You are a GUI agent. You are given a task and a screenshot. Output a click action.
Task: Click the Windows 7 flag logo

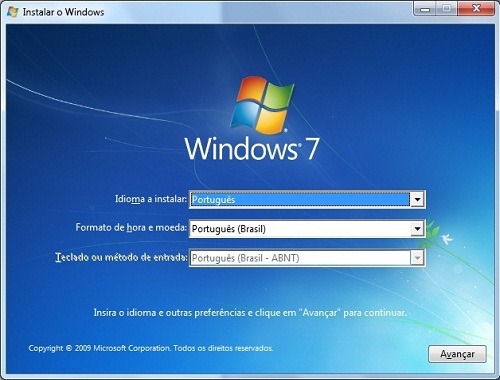click(x=262, y=105)
